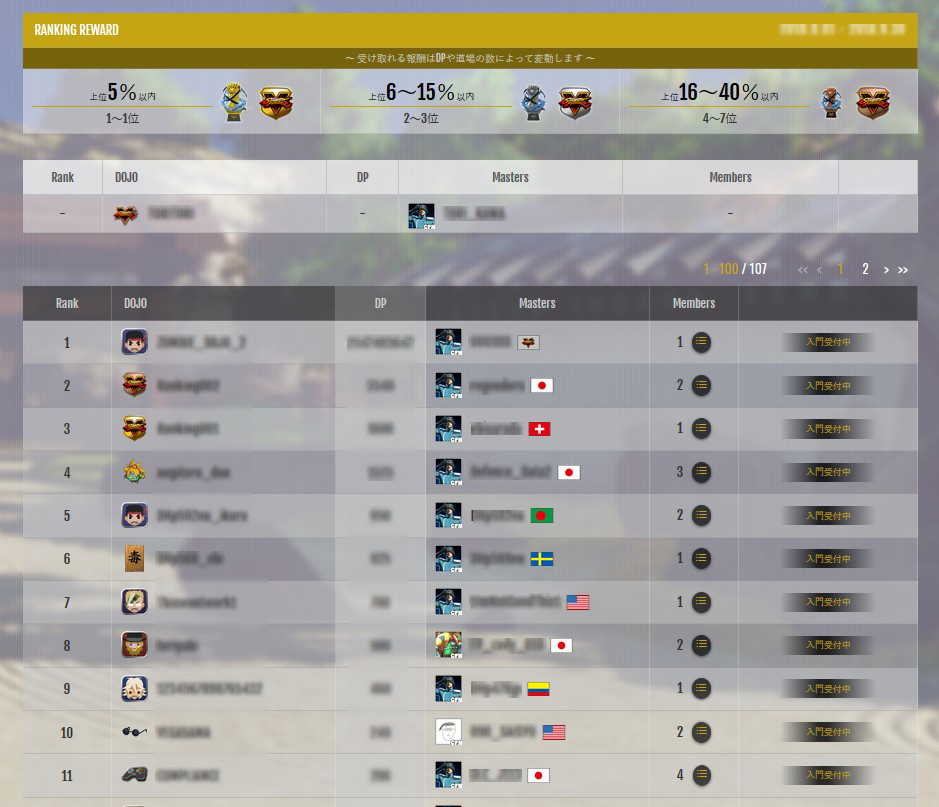Image resolution: width=939 pixels, height=807 pixels.
Task: Click 入門受付中 button for rank 9 dojo
Action: (828, 688)
